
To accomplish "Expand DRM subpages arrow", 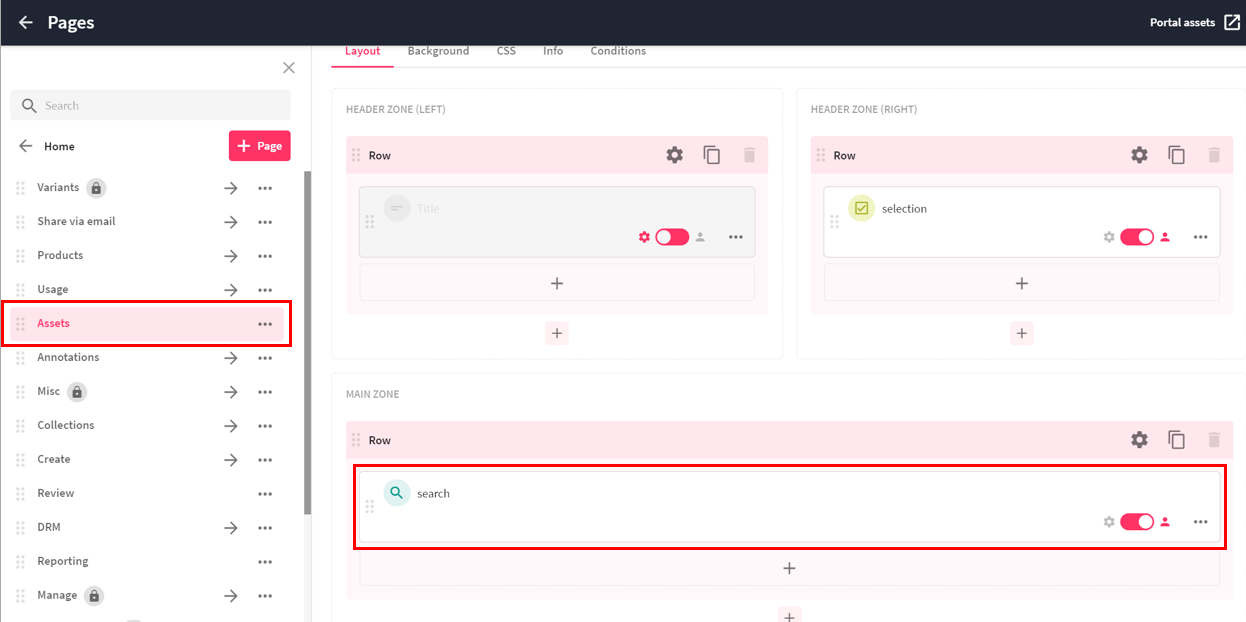I will coord(231,528).
